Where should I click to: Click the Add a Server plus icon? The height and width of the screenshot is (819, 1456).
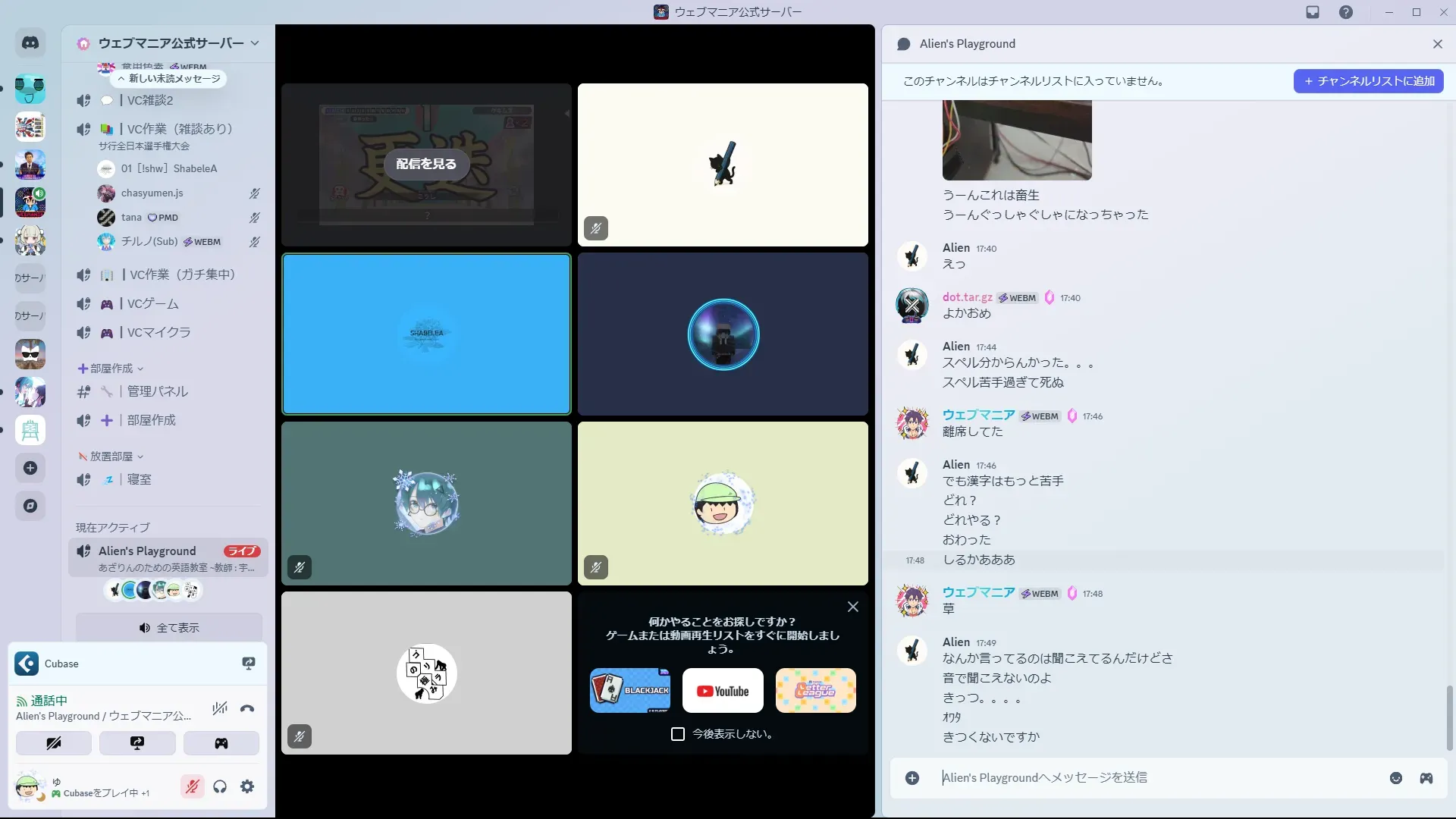[30, 468]
